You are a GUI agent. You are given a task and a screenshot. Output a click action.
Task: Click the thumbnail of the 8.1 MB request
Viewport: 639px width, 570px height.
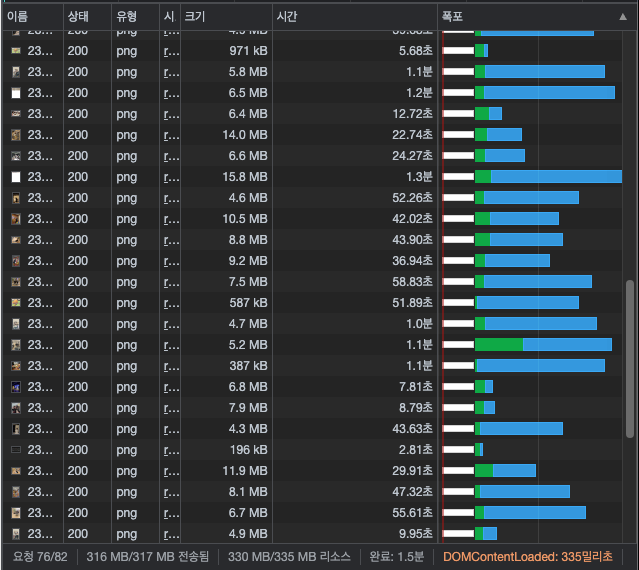pyautogui.click(x=16, y=492)
